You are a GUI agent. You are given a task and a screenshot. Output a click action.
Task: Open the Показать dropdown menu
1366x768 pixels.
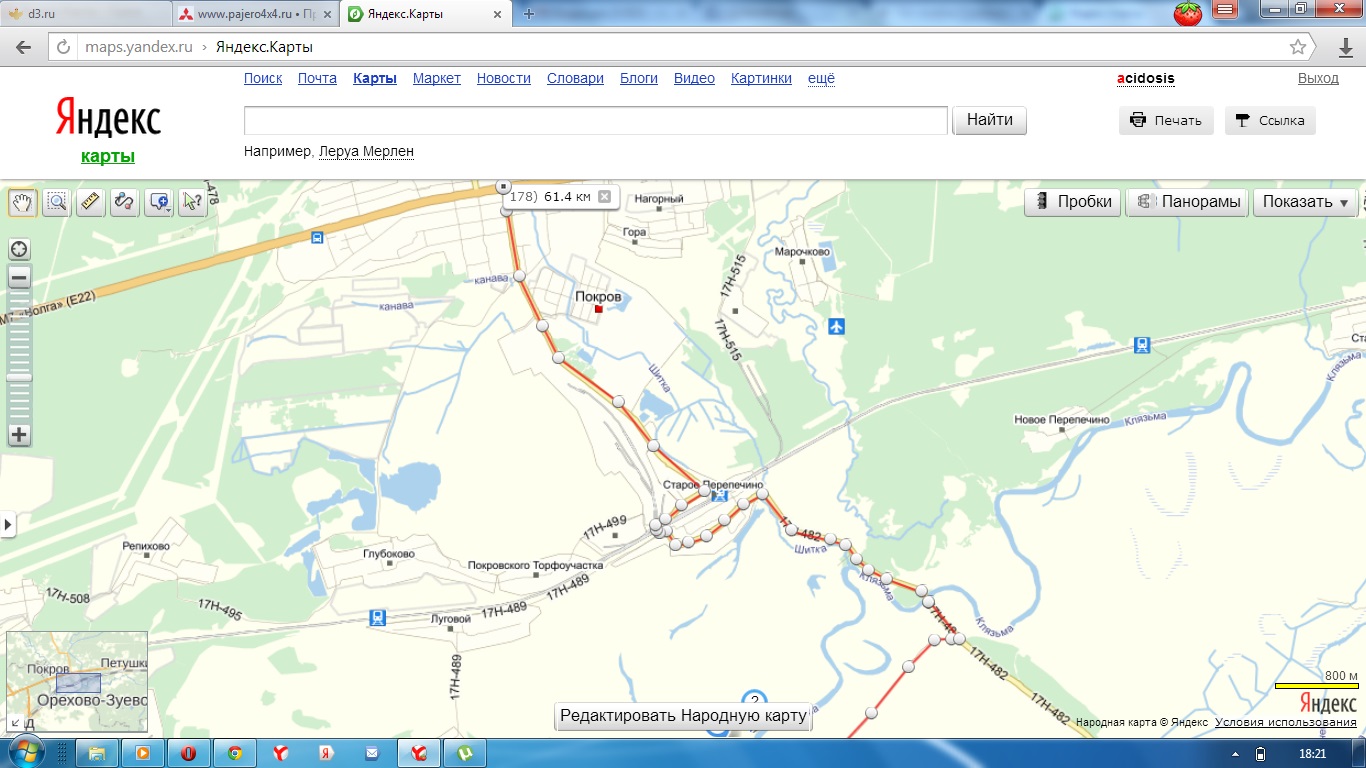point(1305,202)
